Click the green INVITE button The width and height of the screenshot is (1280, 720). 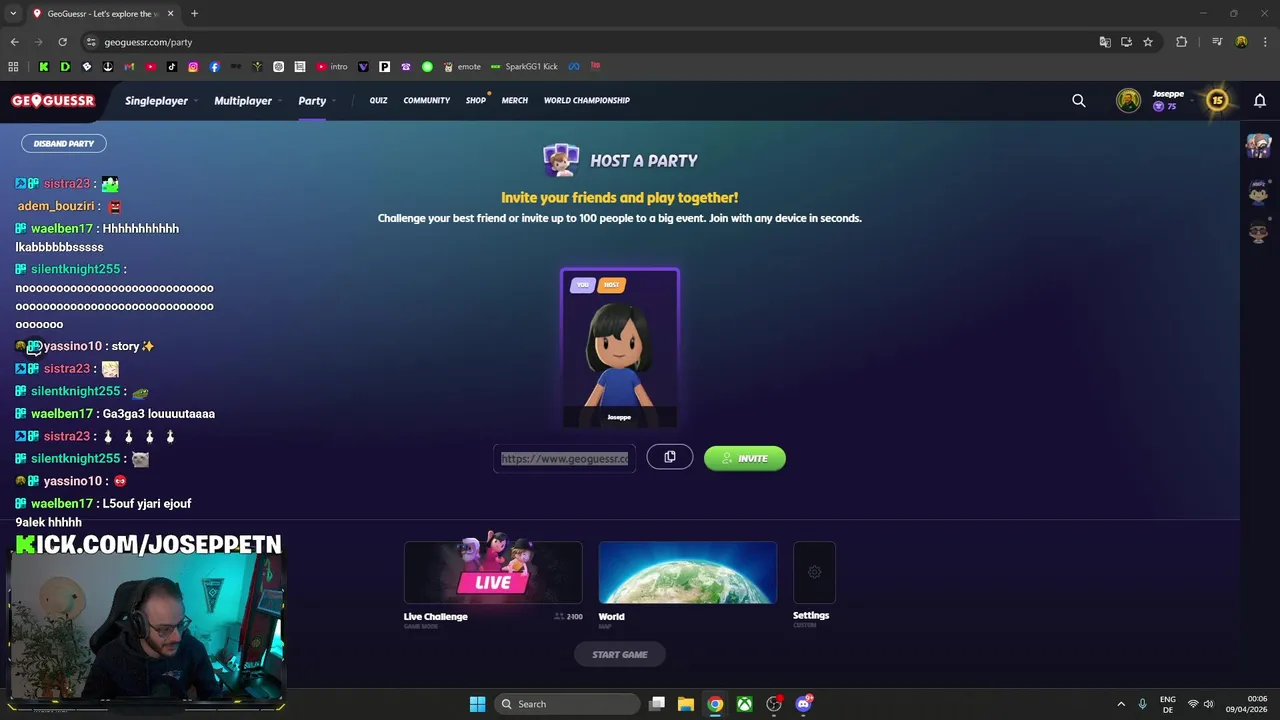point(745,458)
